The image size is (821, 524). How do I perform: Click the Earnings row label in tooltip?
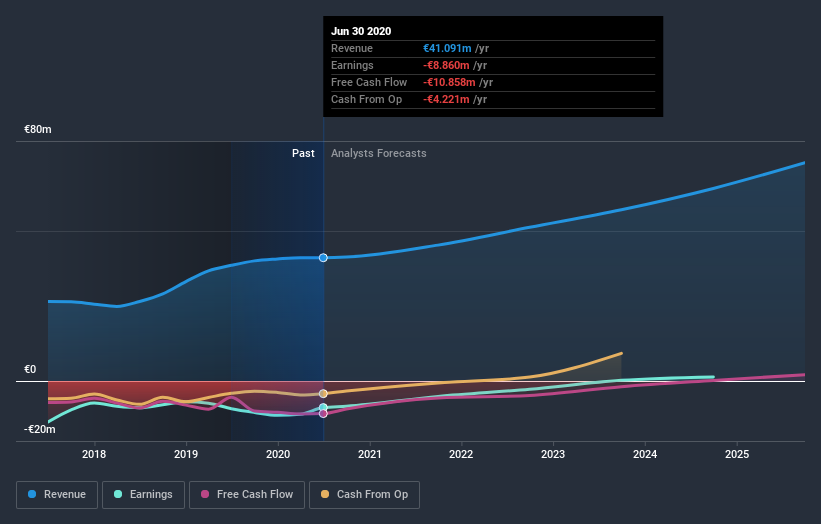[x=352, y=65]
